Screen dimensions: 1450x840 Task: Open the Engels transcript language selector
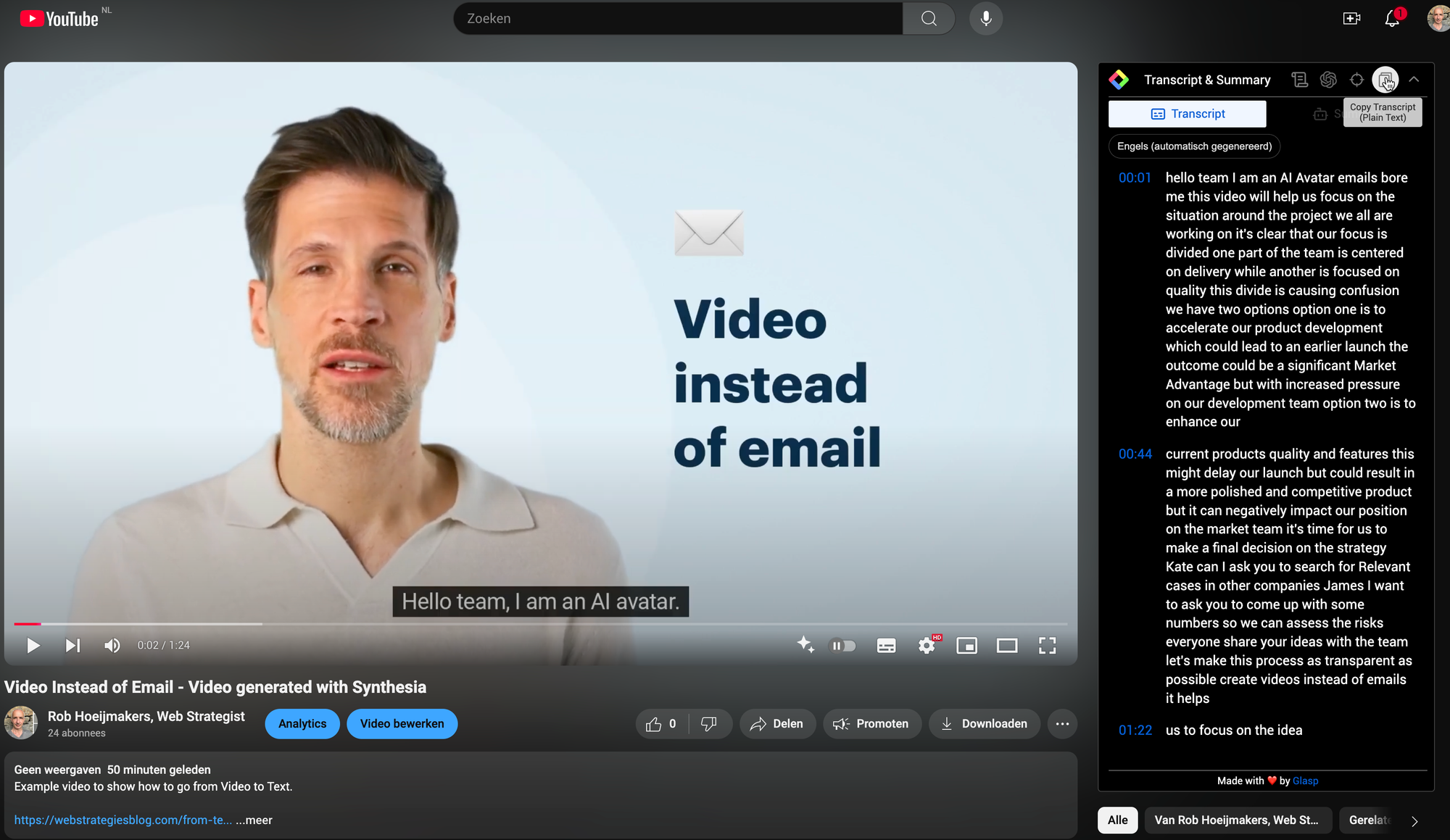1194,146
